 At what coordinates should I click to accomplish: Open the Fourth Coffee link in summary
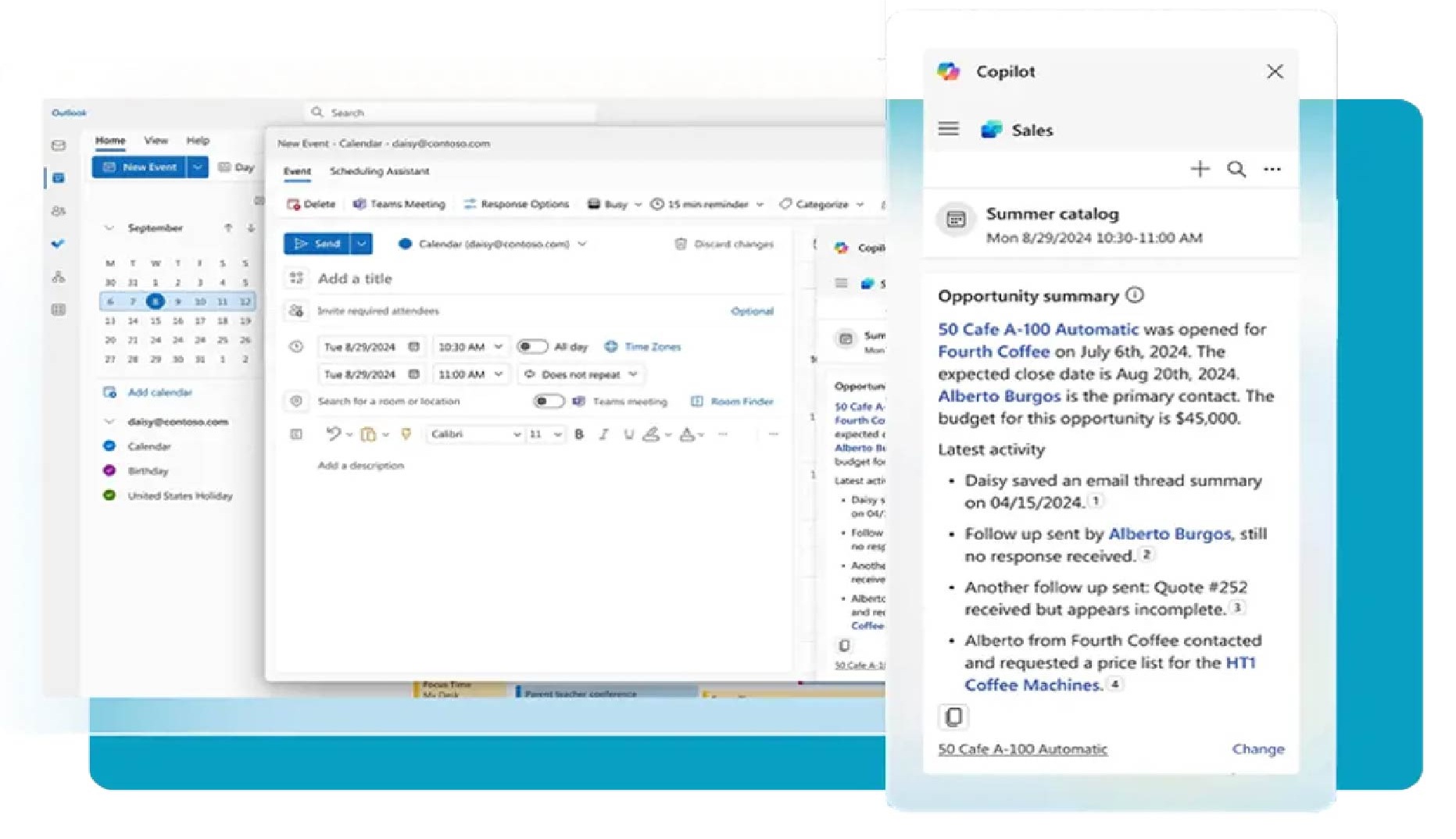993,352
